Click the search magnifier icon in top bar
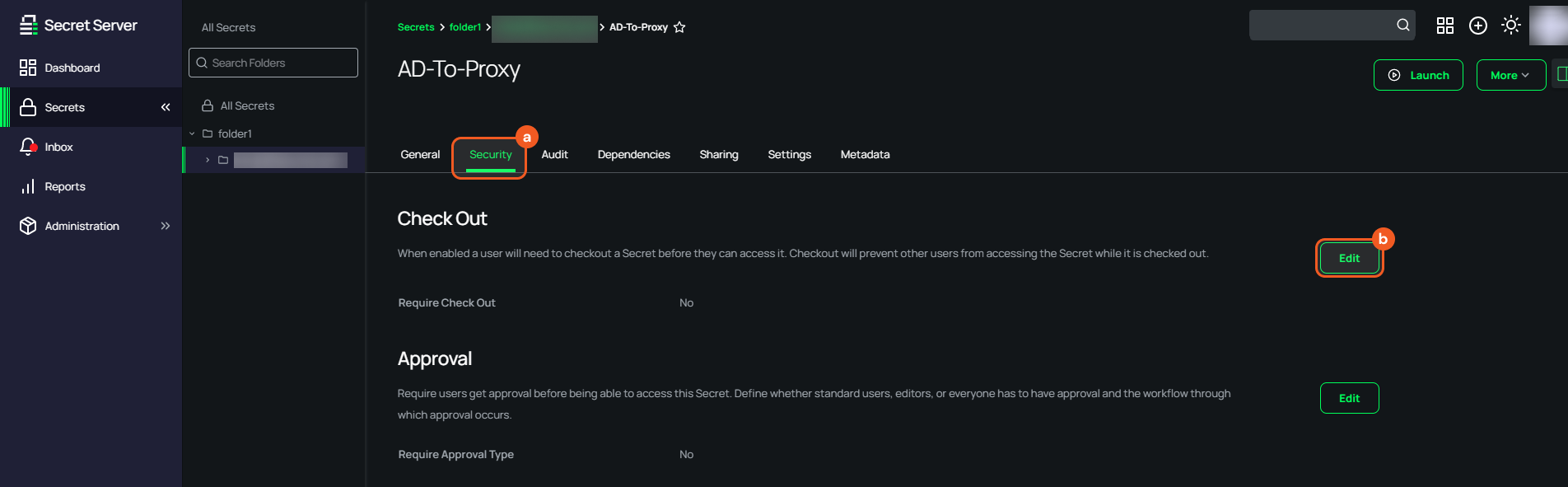 click(1403, 26)
